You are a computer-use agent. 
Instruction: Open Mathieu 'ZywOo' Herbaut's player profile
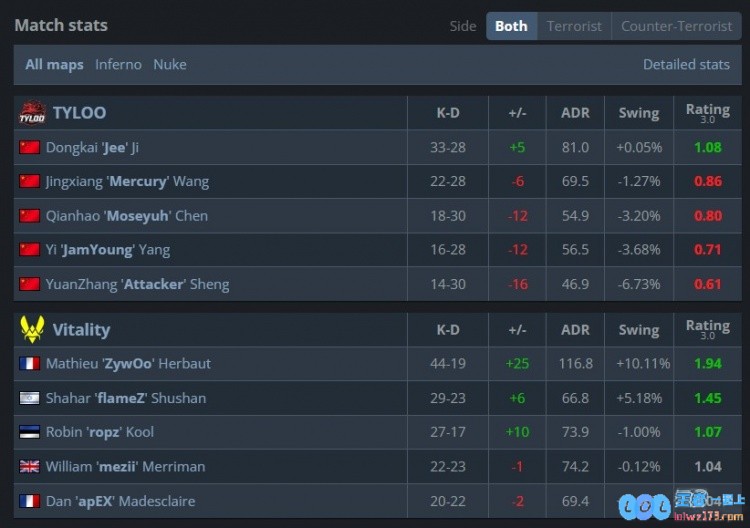(128, 363)
